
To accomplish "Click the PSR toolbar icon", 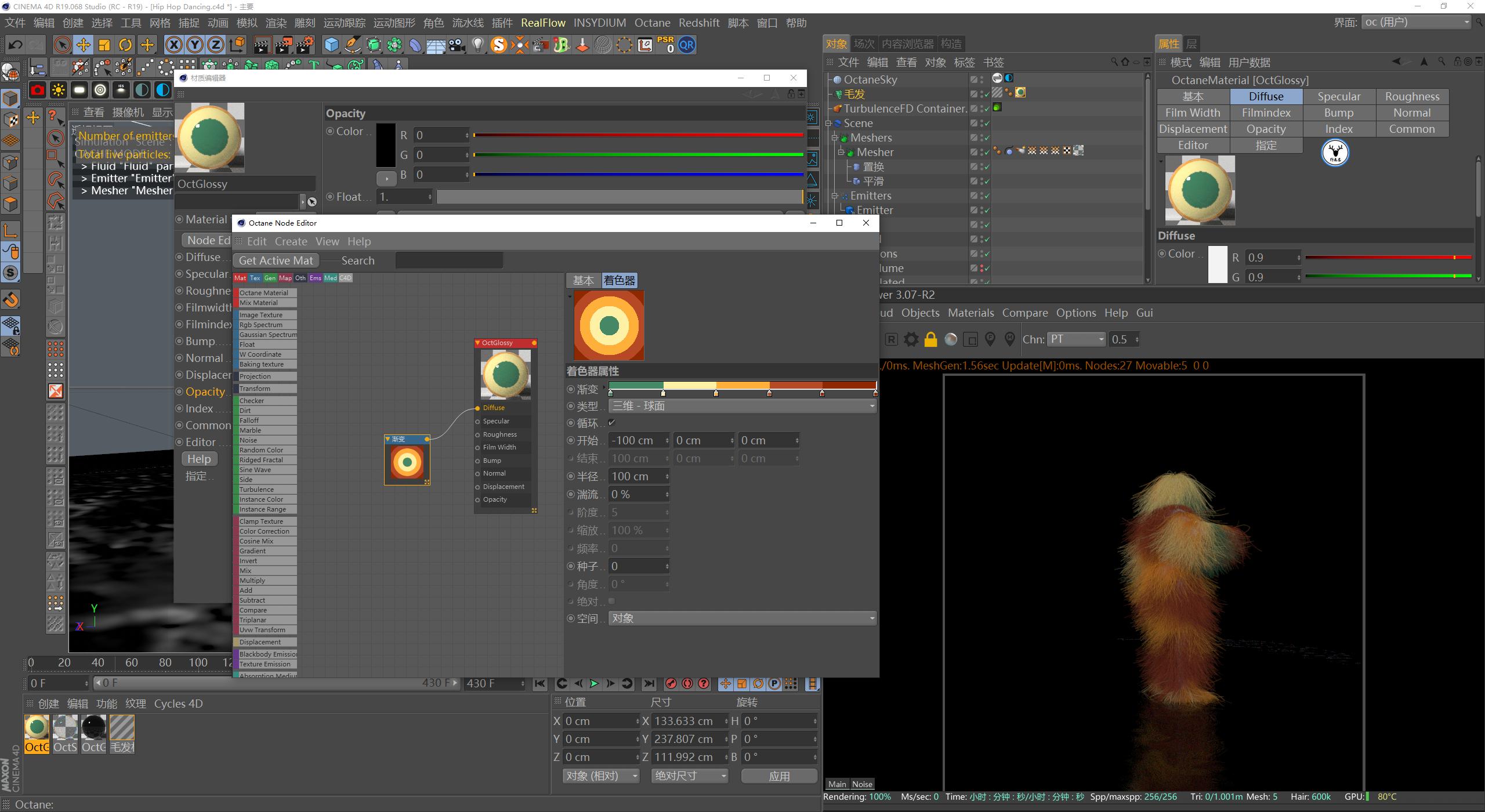I will (665, 45).
